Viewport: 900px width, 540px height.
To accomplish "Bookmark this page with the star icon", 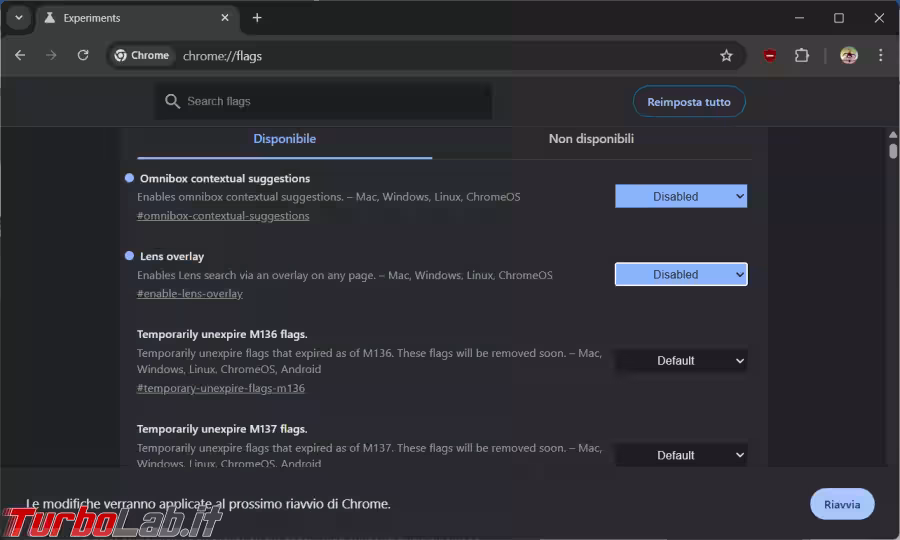I will pos(726,56).
